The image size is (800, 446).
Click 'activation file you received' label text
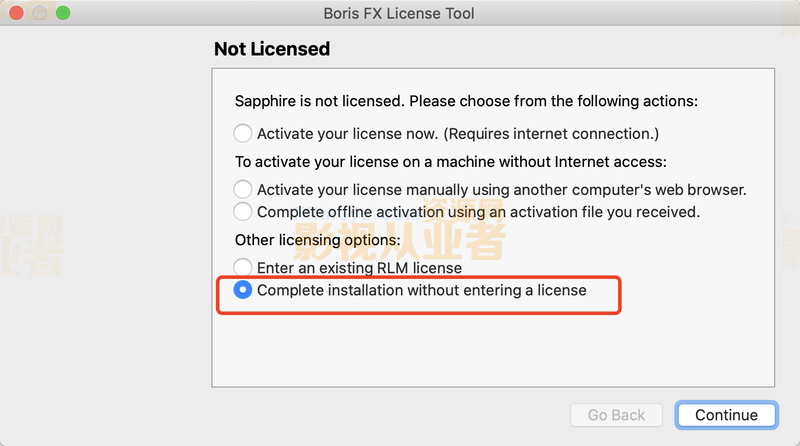tap(605, 212)
